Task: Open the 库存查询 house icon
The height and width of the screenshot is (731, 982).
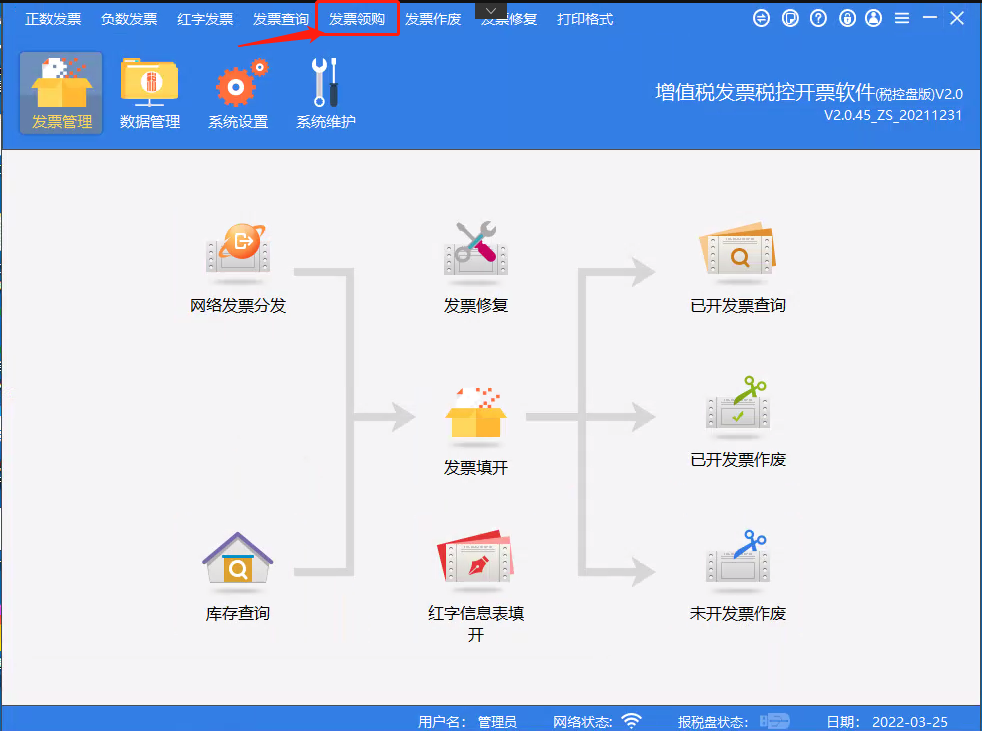Action: click(237, 559)
